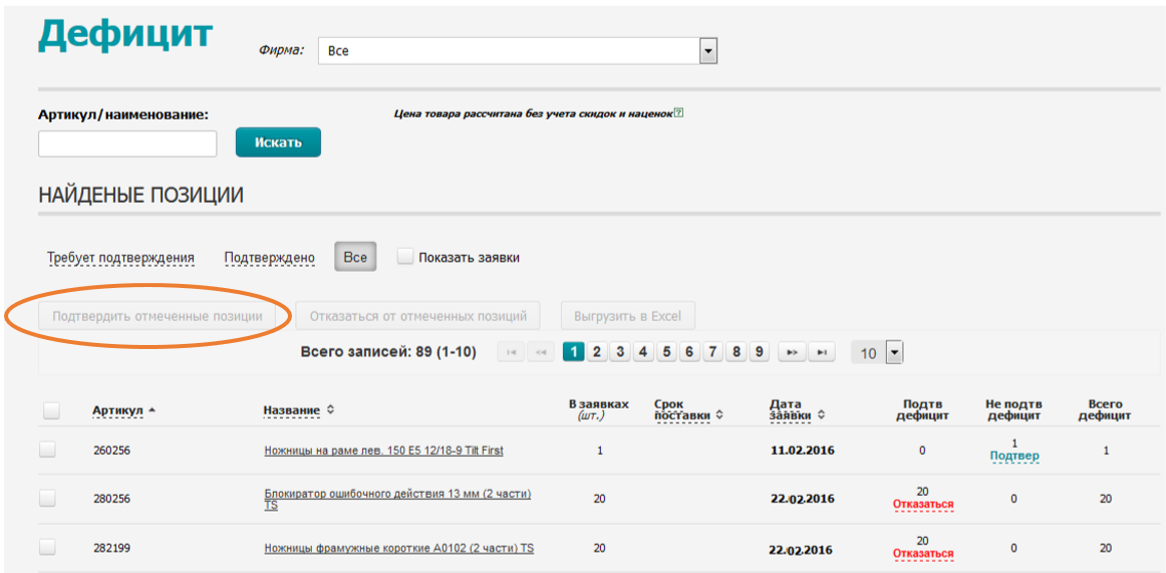The width and height of the screenshot is (1166, 573).
Task: Click the price help question icon
Action: (x=678, y=114)
